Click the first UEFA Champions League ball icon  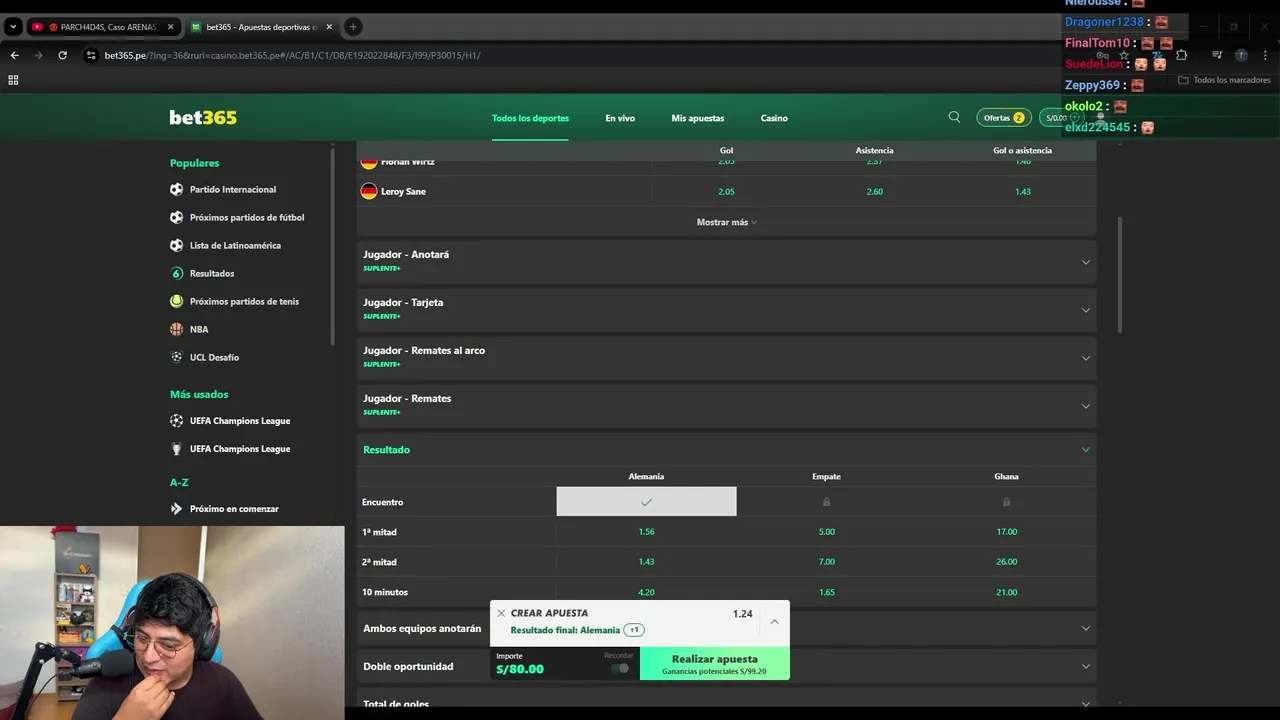point(177,421)
